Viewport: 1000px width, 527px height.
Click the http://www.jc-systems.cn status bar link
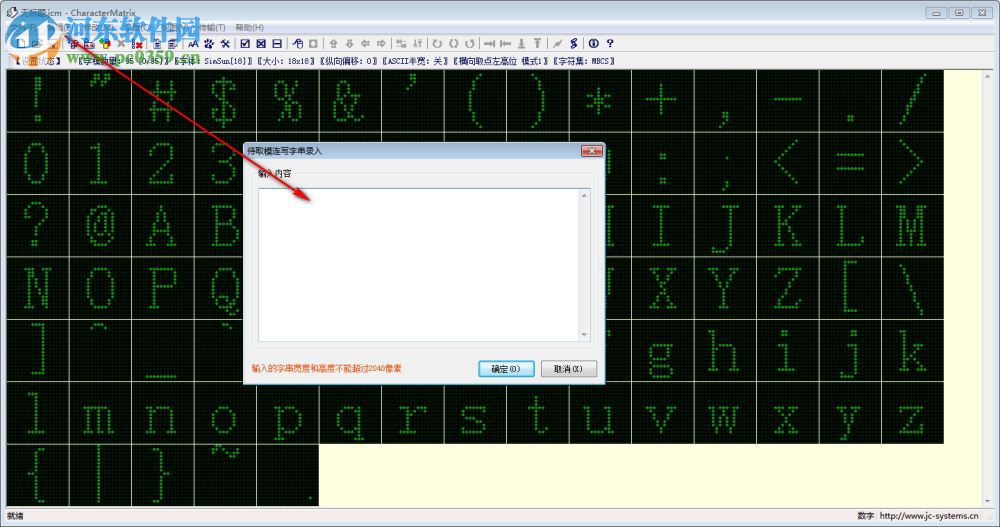(x=929, y=516)
